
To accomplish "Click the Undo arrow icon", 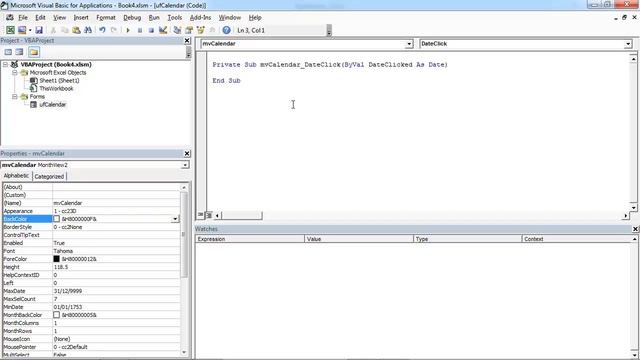I will pyautogui.click(x=102, y=30).
